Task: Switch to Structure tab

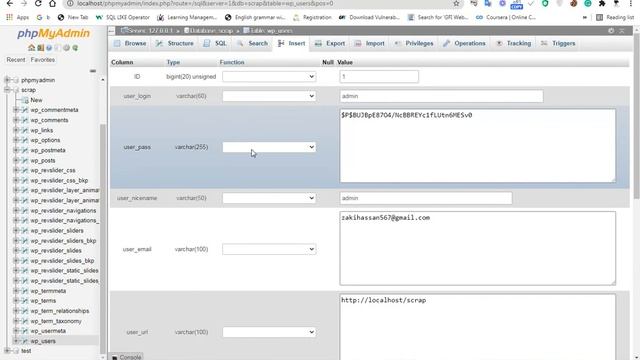Action: click(175, 43)
